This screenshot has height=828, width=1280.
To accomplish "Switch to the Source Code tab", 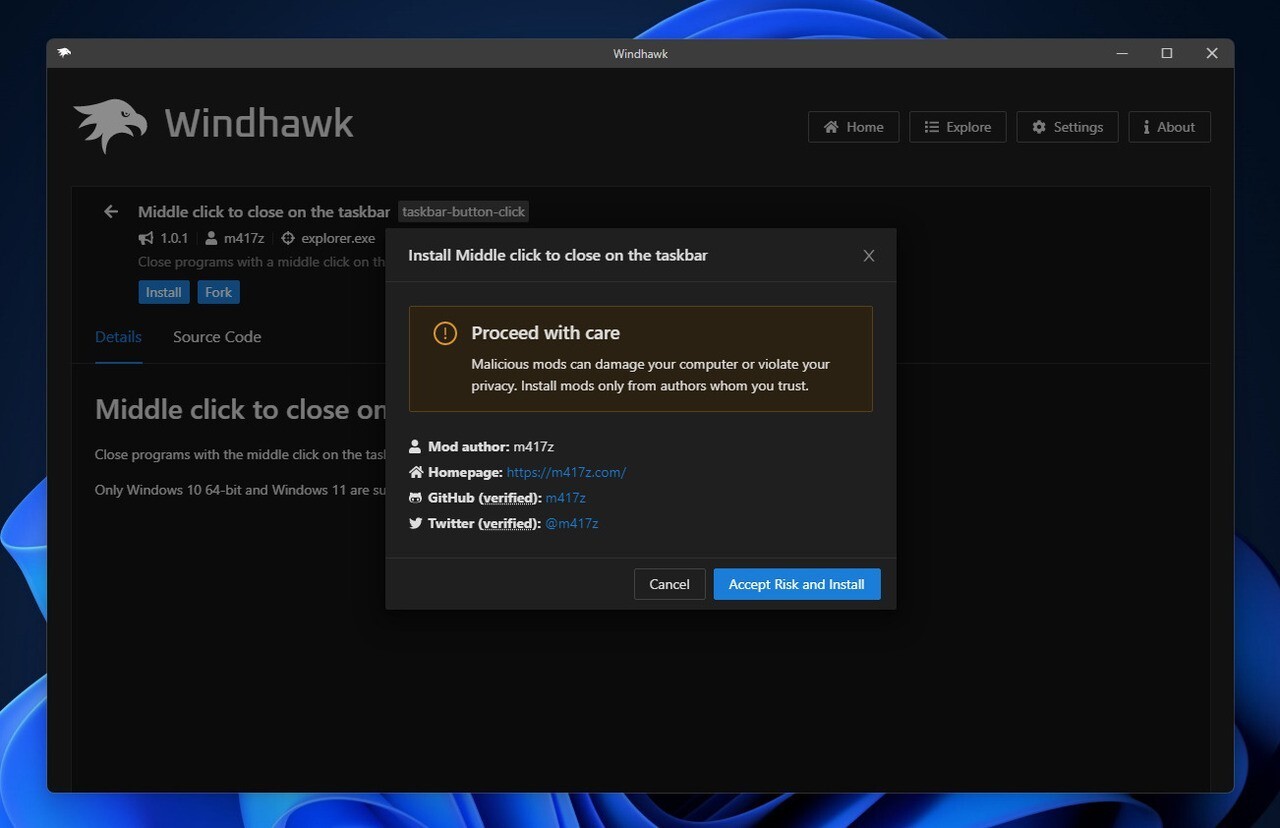I will (x=217, y=337).
